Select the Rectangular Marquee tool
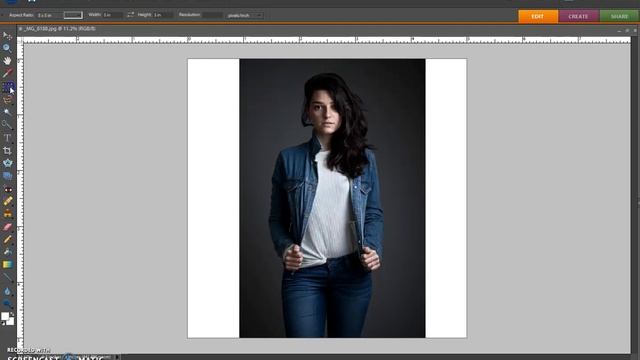640x360 pixels. coord(7,86)
